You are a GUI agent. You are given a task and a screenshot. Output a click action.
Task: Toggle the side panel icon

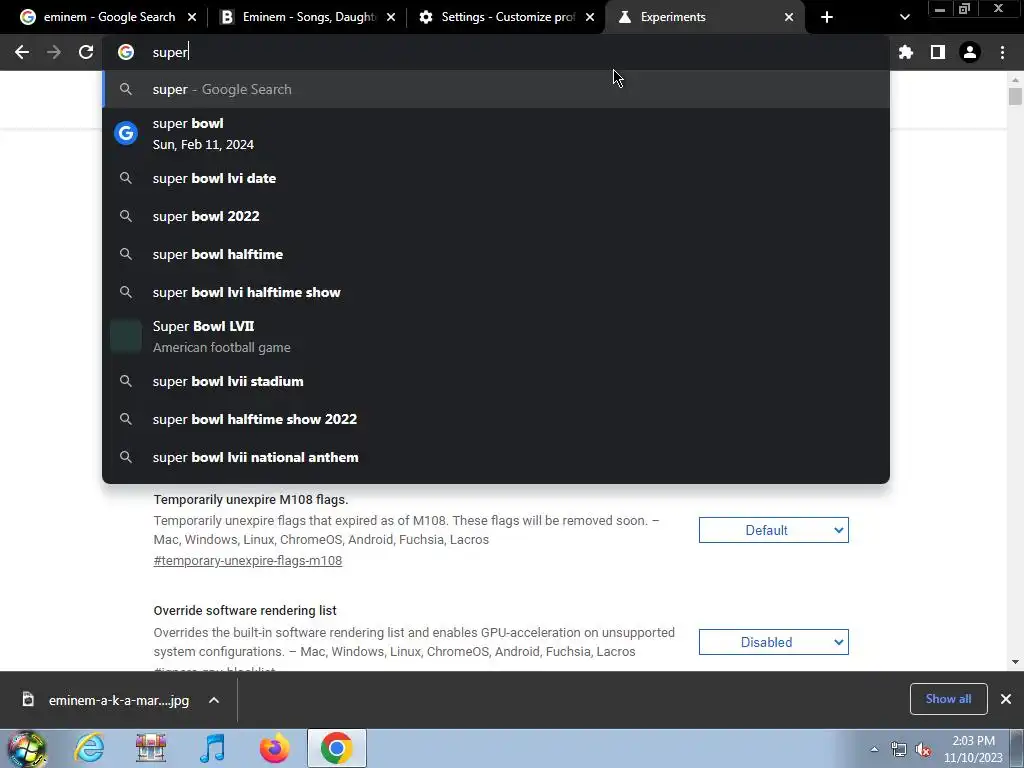point(938,52)
